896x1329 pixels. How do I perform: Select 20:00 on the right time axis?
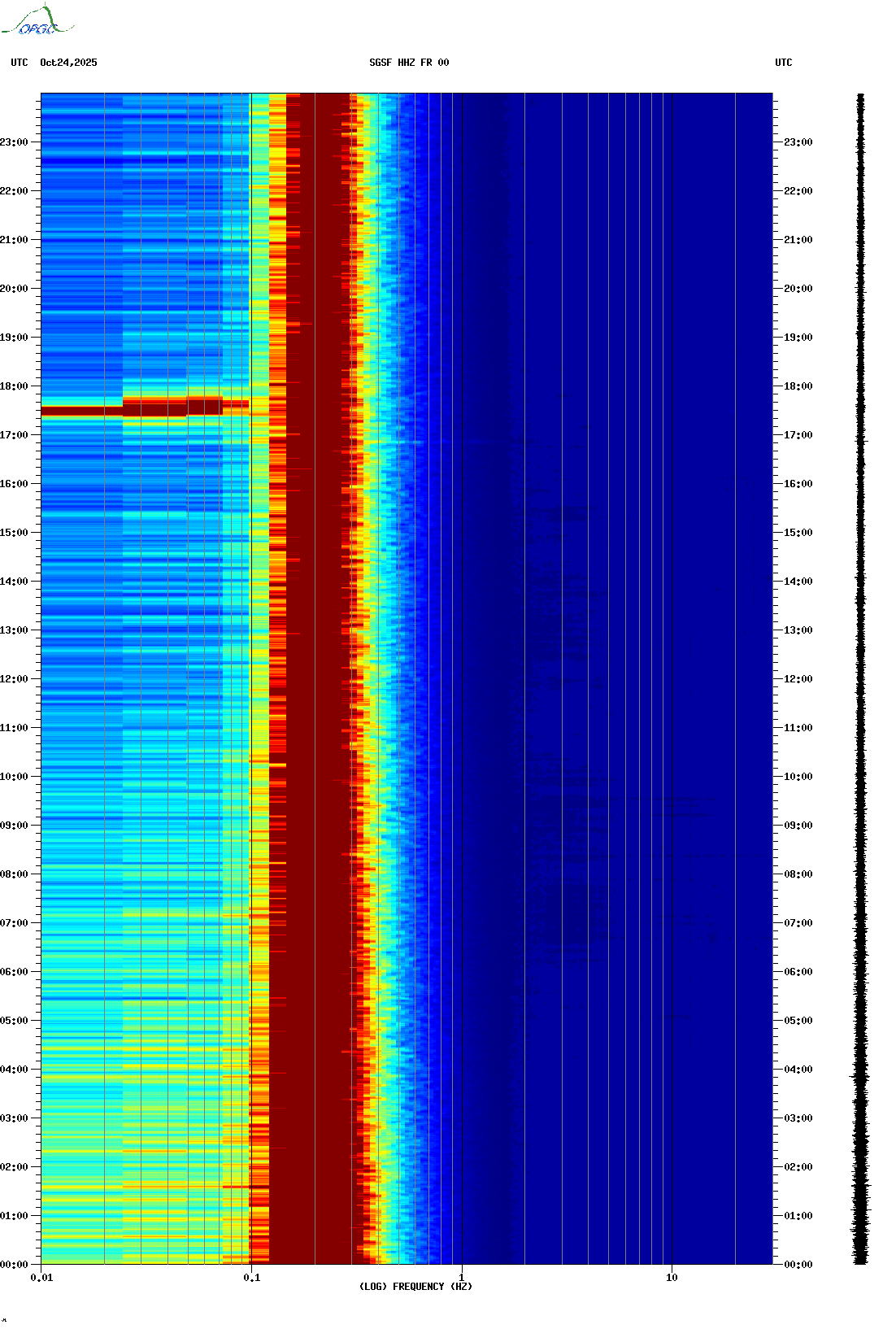click(x=798, y=289)
